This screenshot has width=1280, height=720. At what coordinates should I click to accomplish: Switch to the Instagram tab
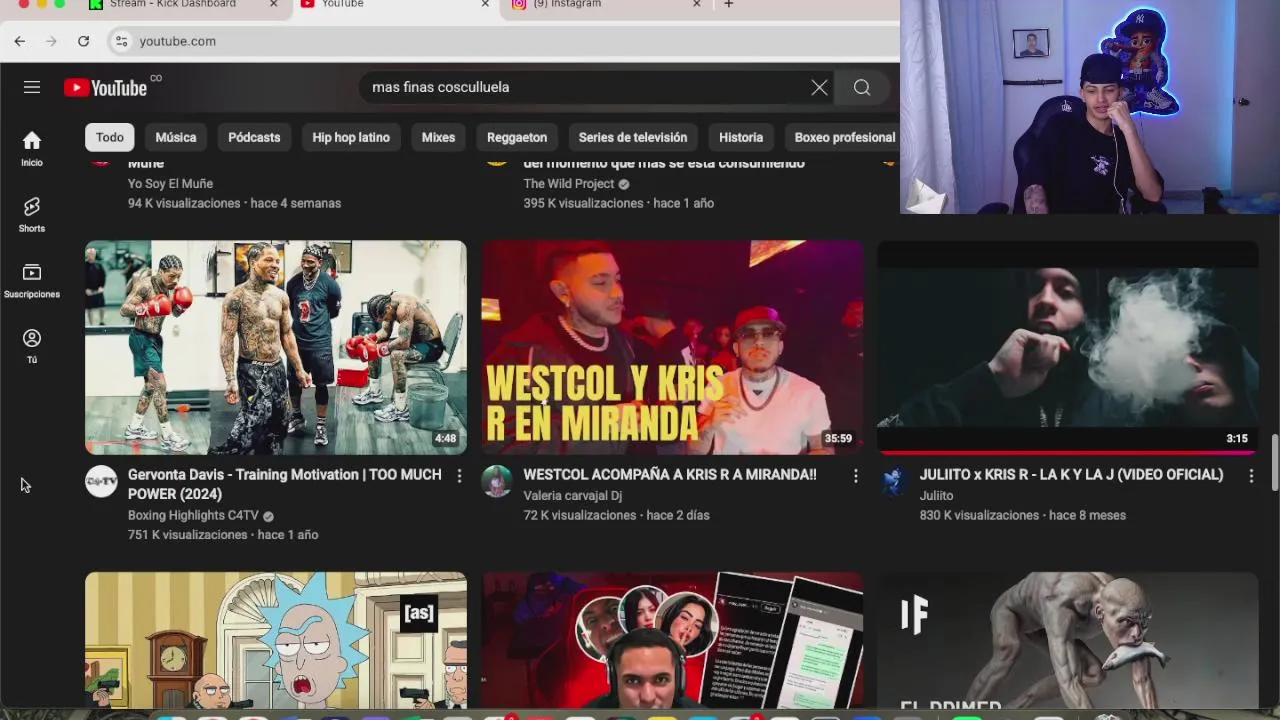click(567, 4)
